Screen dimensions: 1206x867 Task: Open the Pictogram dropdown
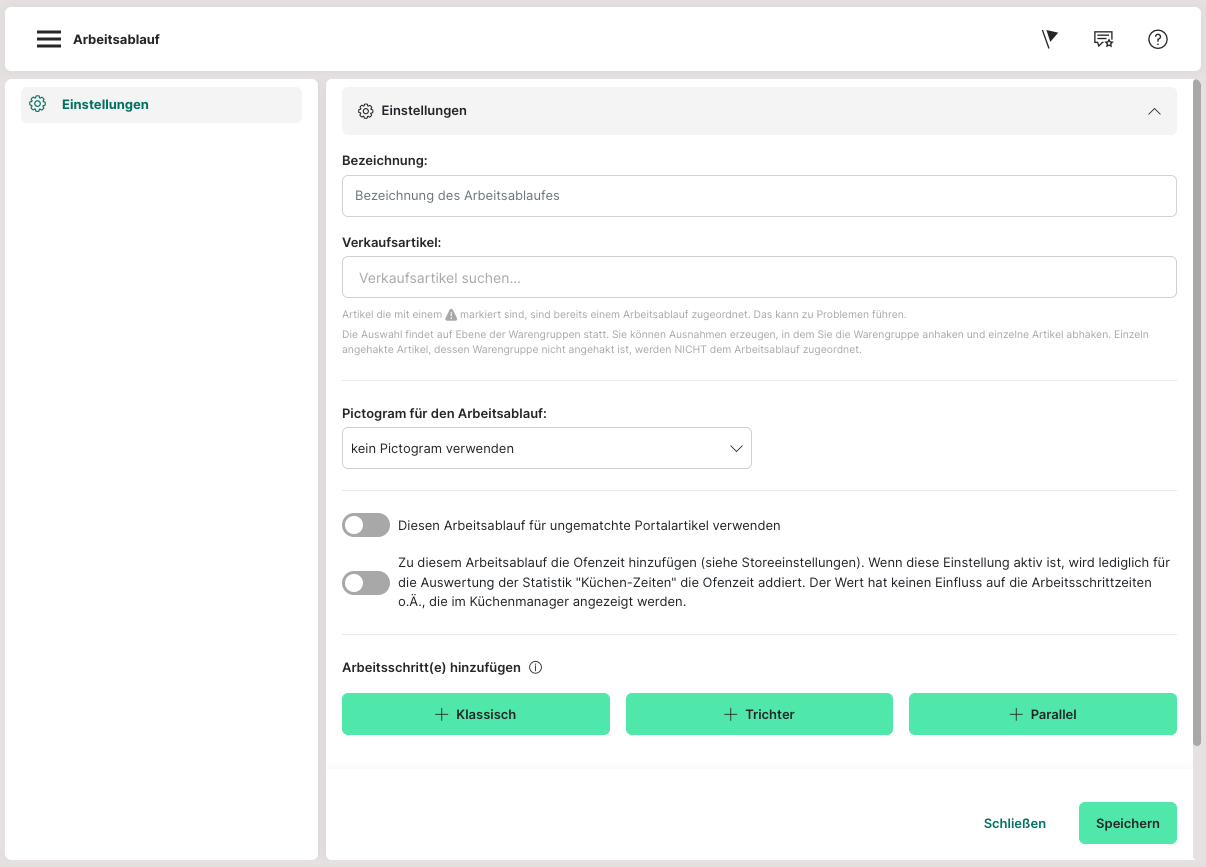(546, 449)
